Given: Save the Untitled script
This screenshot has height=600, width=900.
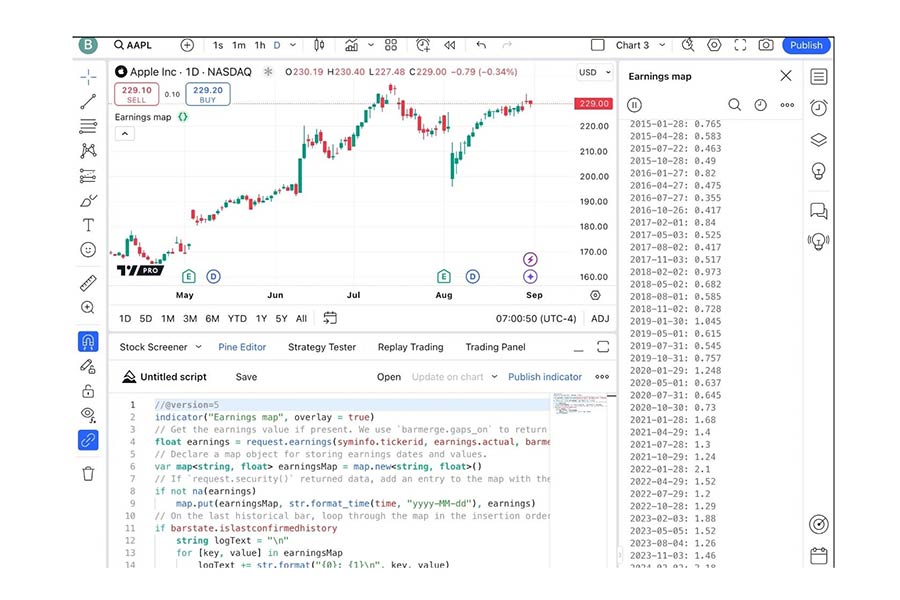Looking at the screenshot, I should [246, 377].
